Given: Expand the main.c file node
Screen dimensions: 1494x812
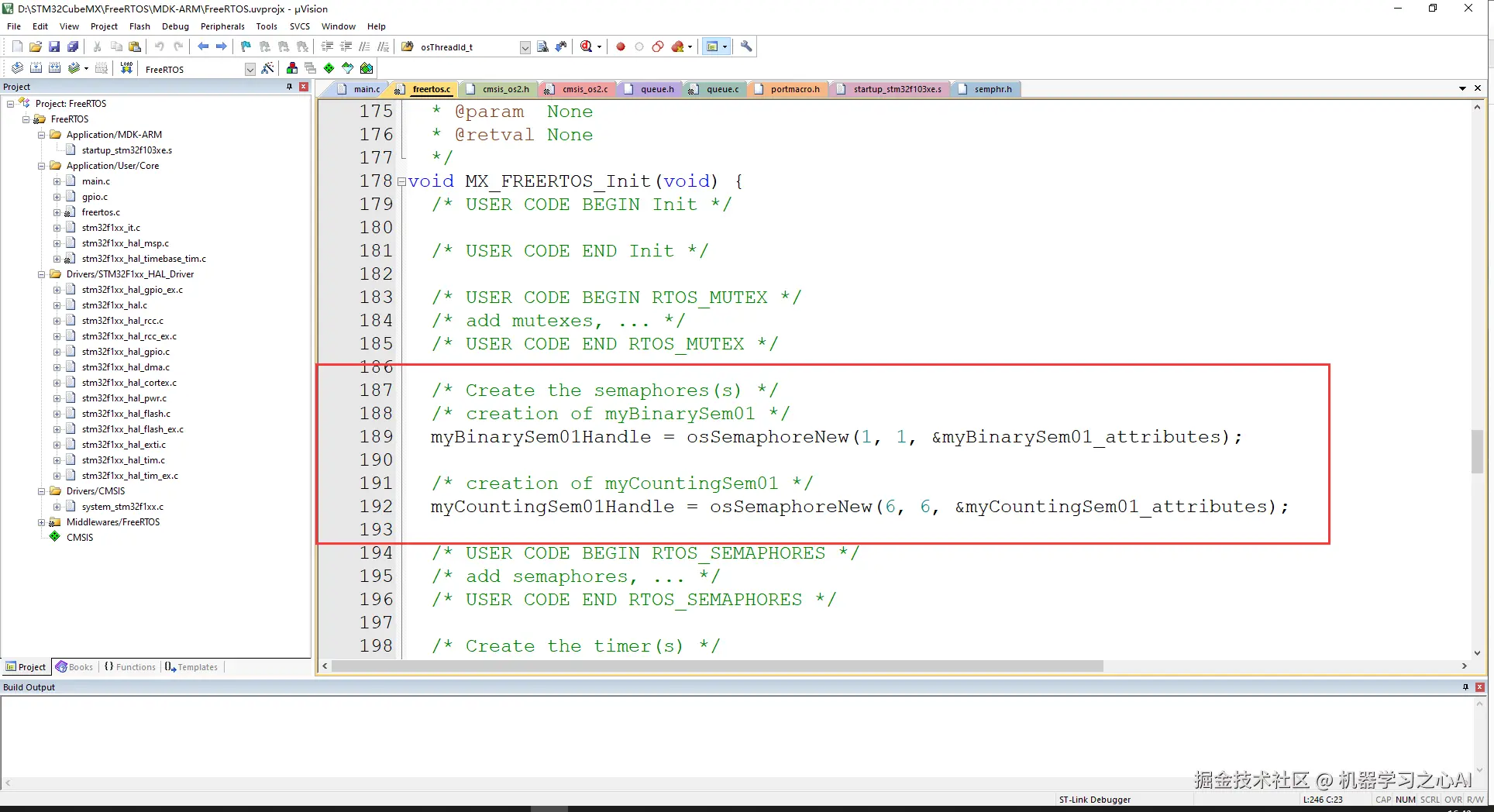Looking at the screenshot, I should click(x=57, y=181).
